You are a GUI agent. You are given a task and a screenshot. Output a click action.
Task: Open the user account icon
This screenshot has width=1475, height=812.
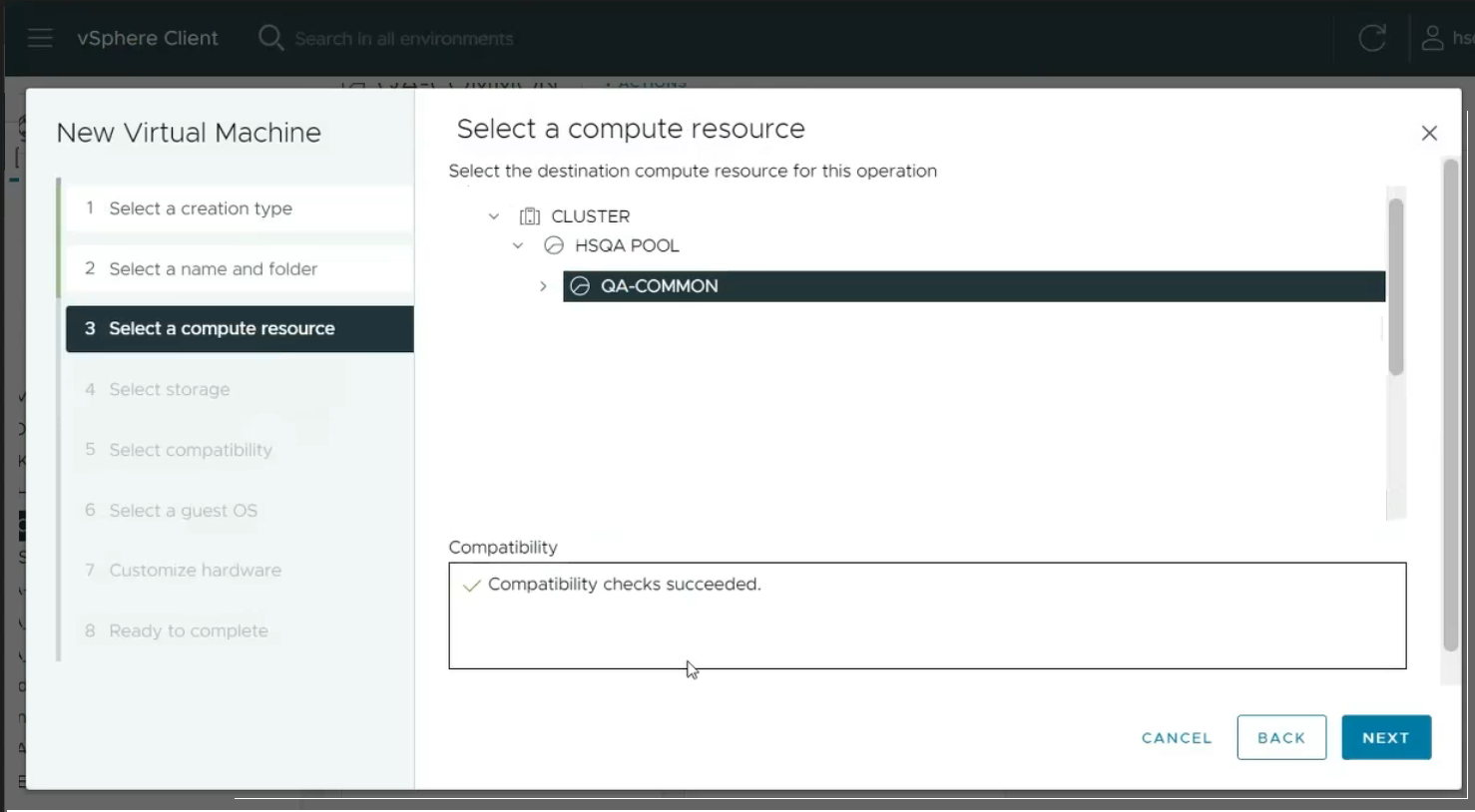coord(1432,38)
